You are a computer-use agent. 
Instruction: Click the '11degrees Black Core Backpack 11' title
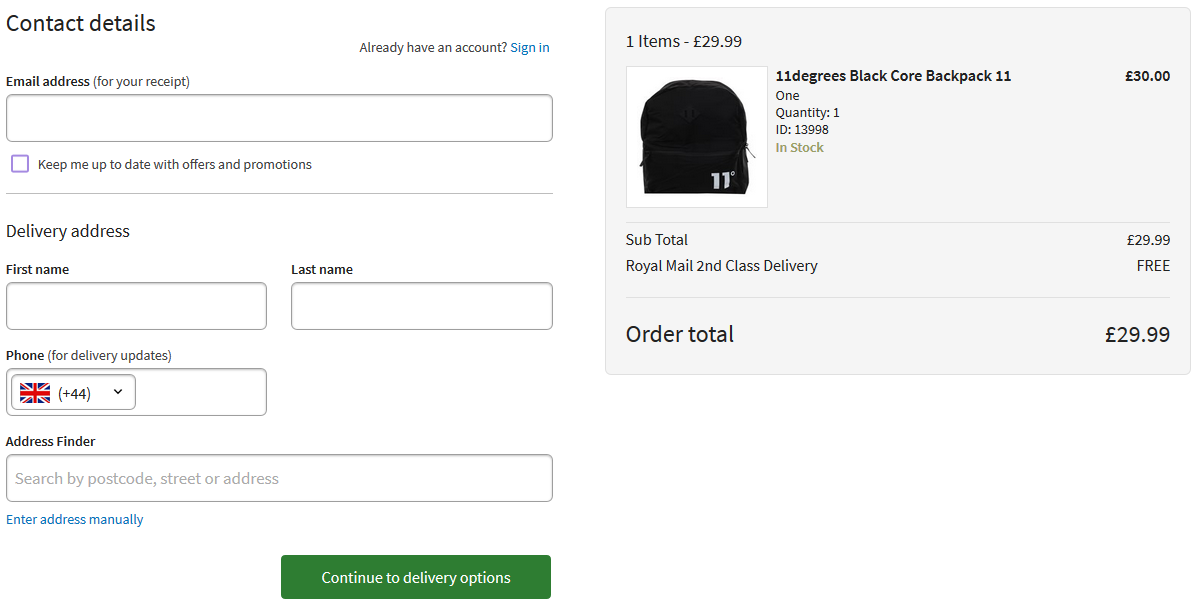(893, 76)
